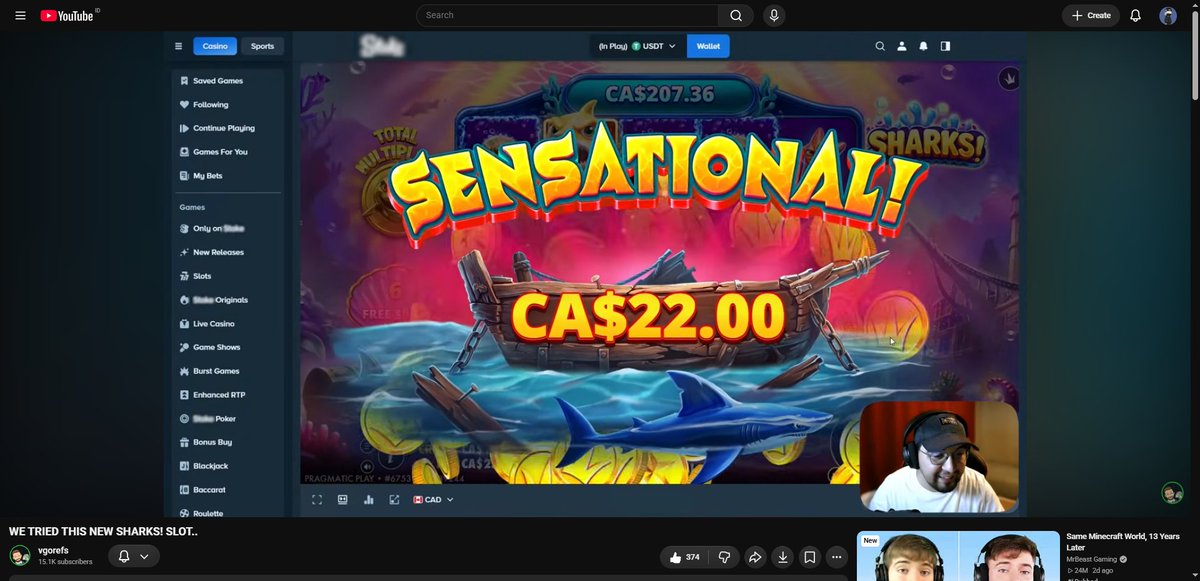Toggle the casino sidebar hamburger menu
This screenshot has height=581, width=1200.
point(178,46)
